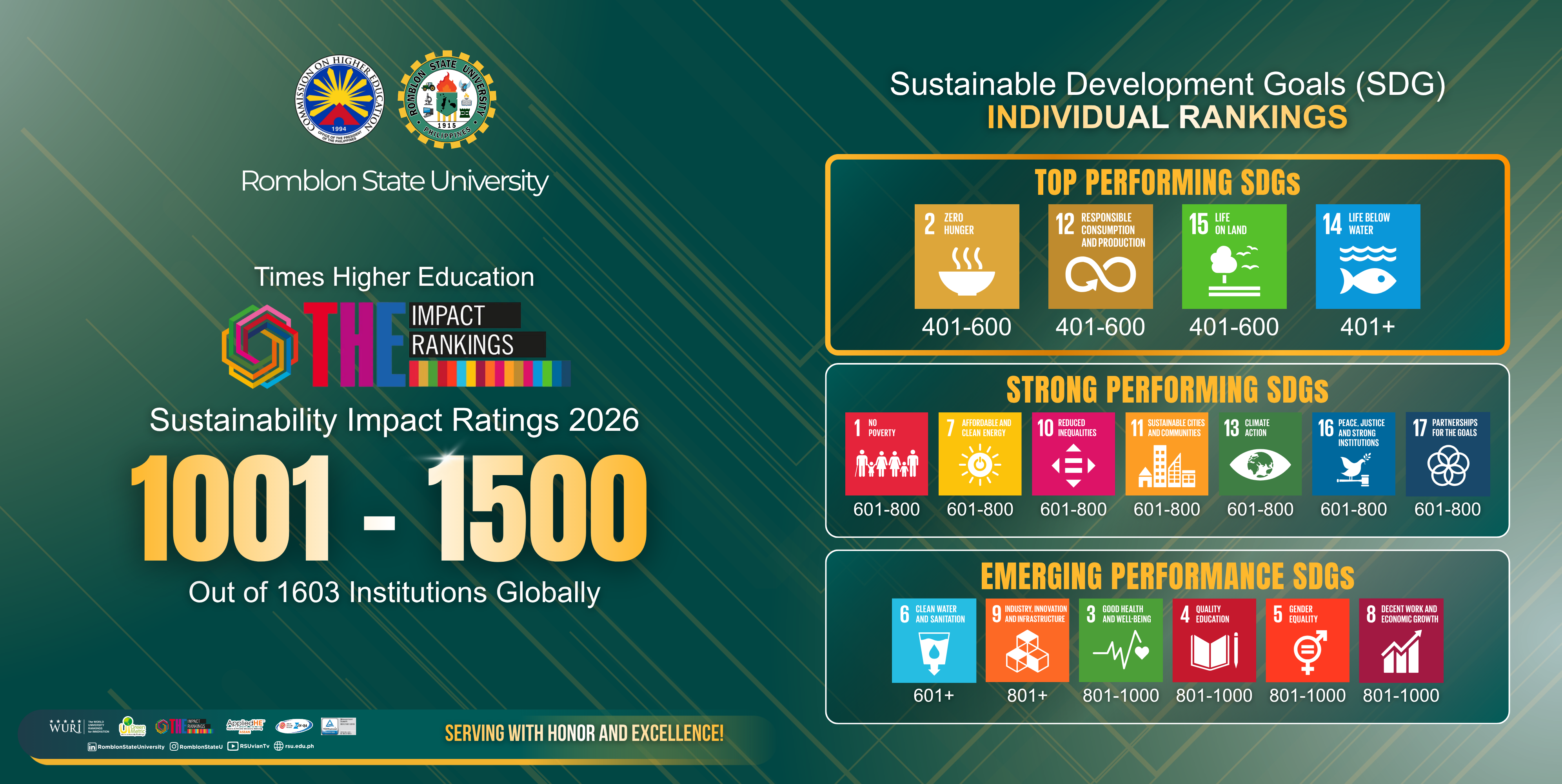Open the Instagram RomblonStateU link
The width and height of the screenshot is (1562, 784).
[x=196, y=746]
